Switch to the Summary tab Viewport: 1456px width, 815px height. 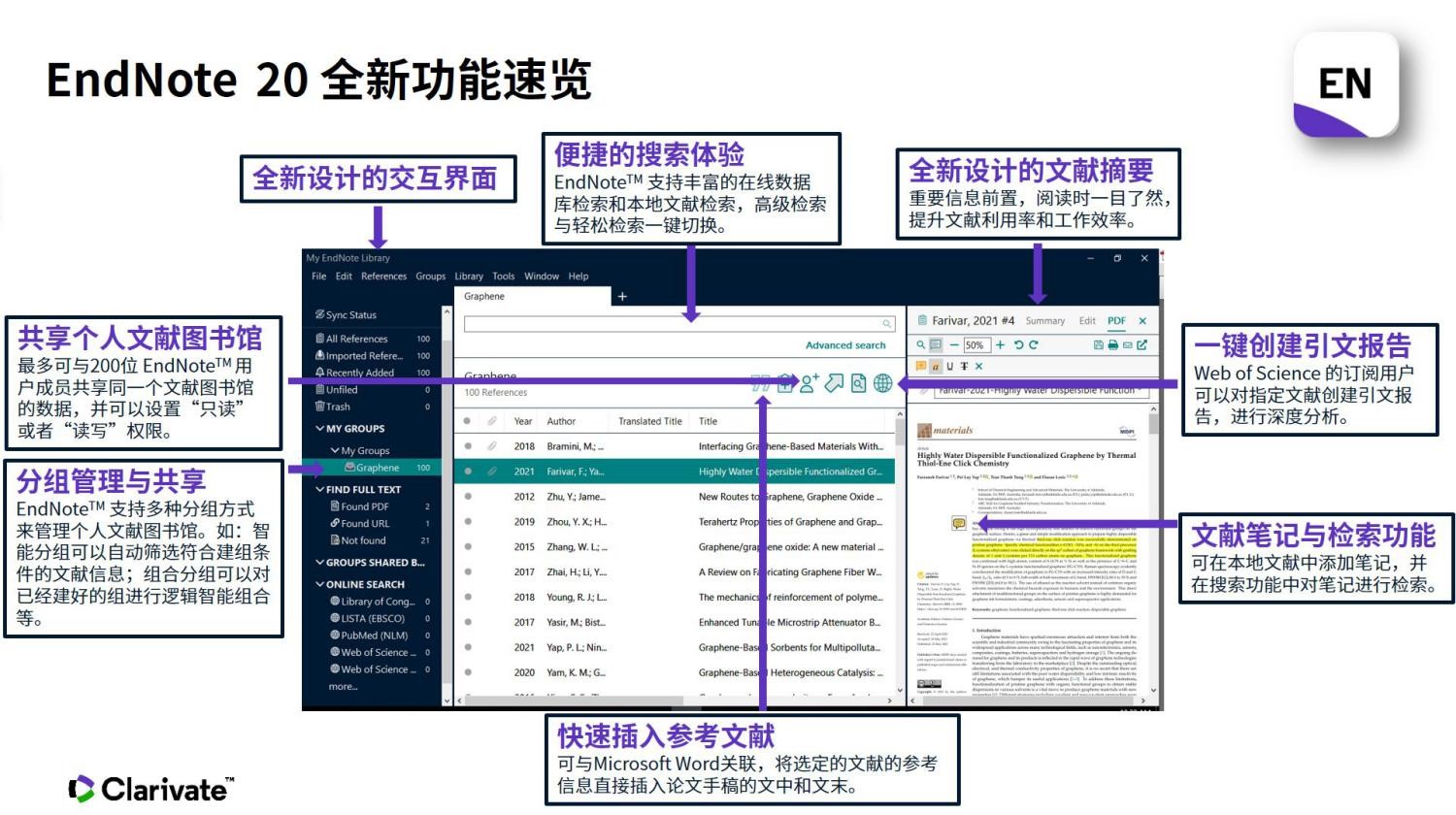[x=1044, y=321]
